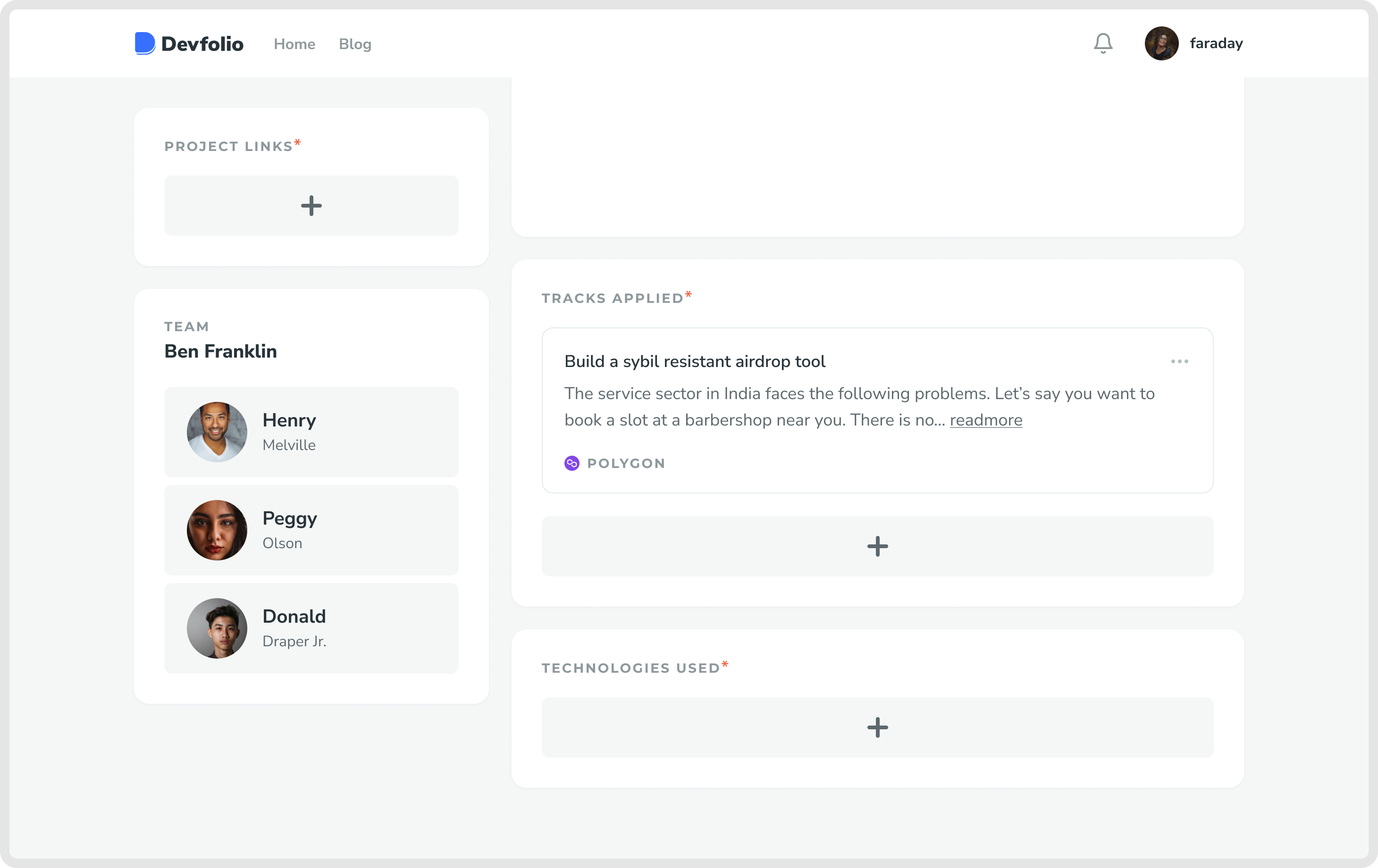
Task: Open the sybil resistant airdrop track title
Action: click(x=694, y=362)
